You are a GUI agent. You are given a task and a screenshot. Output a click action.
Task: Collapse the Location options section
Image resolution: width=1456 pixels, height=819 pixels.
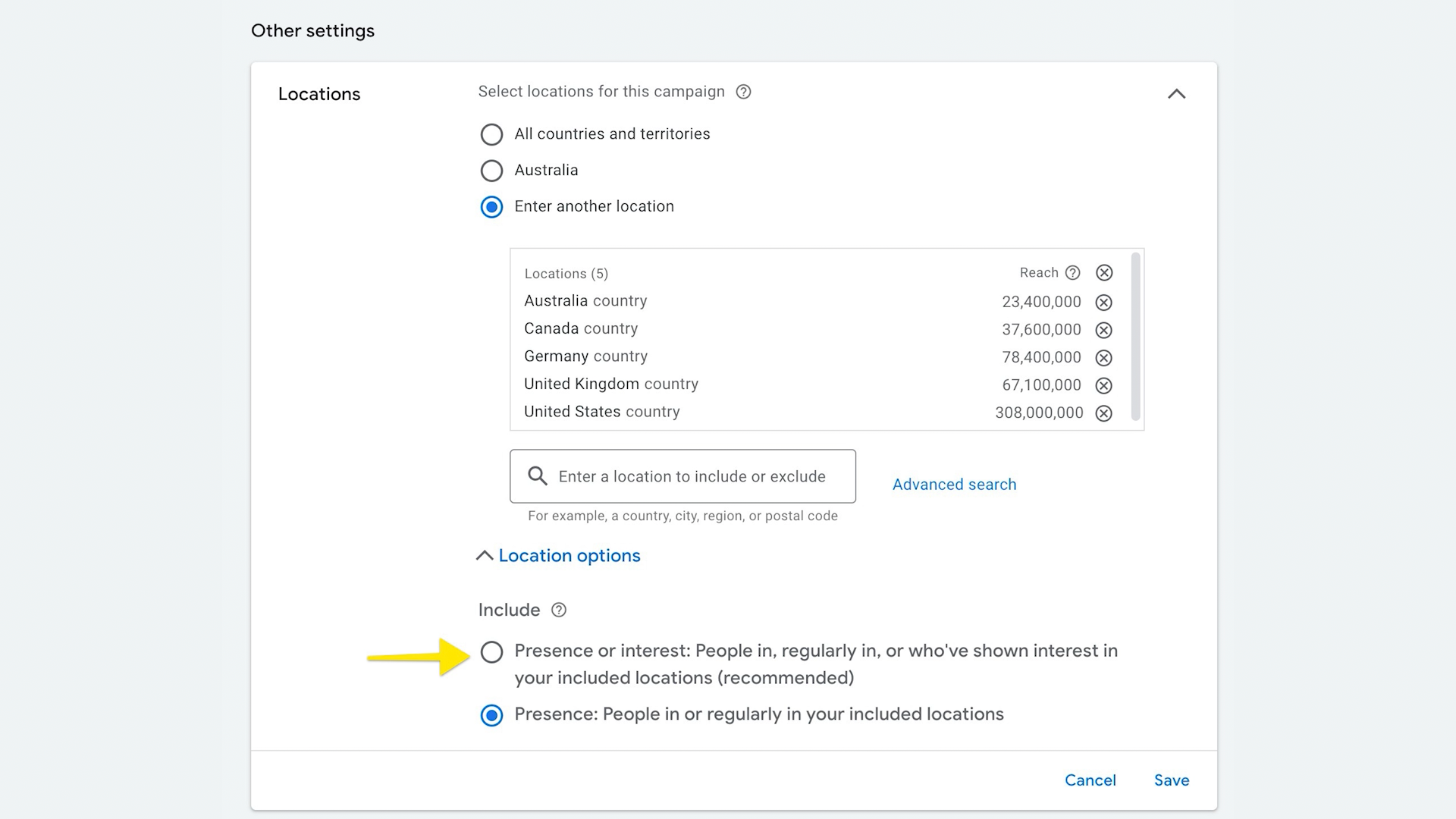point(559,556)
